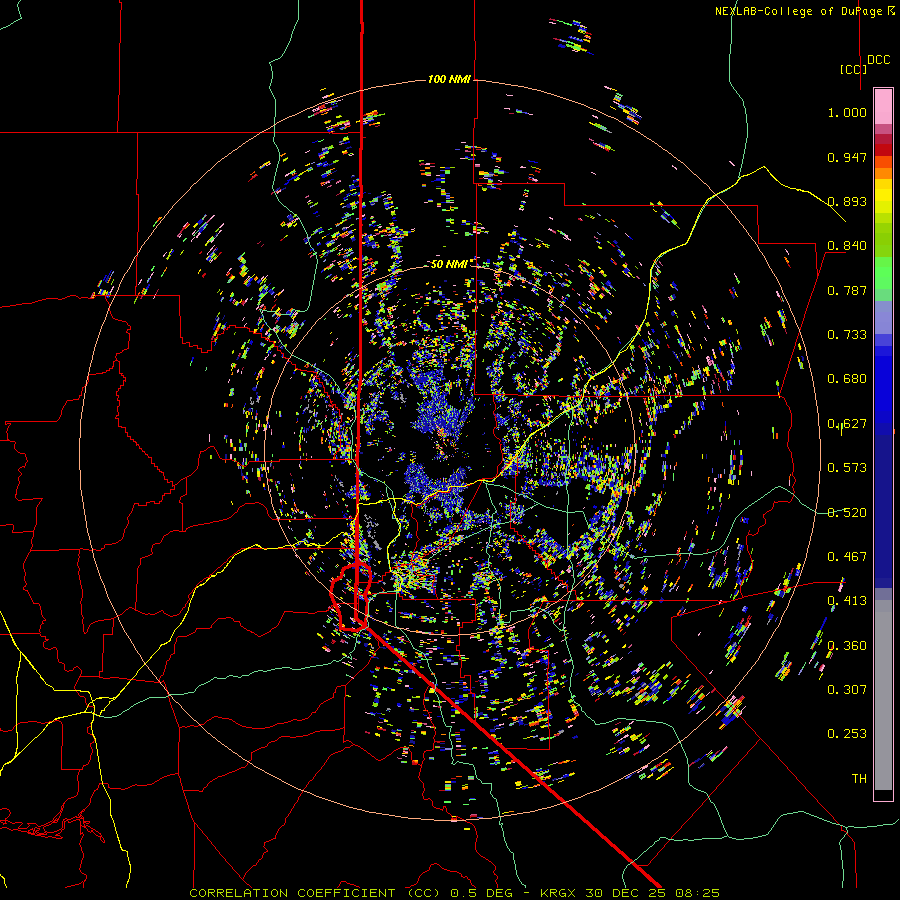Click the 1.000 color scale value
Image resolution: width=900 pixels, height=900 pixels.
847,112
